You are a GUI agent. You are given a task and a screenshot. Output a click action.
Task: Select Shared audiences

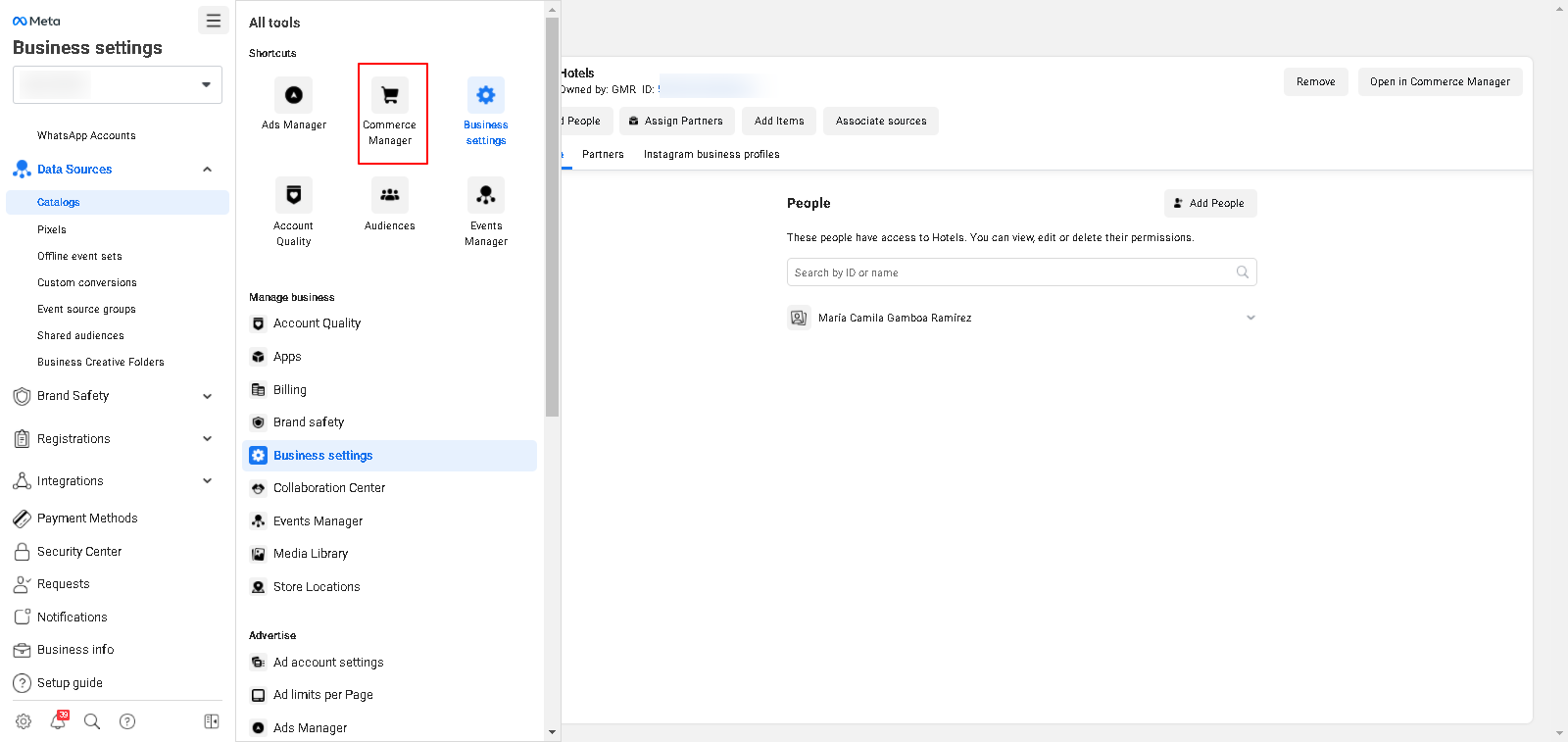(x=80, y=336)
